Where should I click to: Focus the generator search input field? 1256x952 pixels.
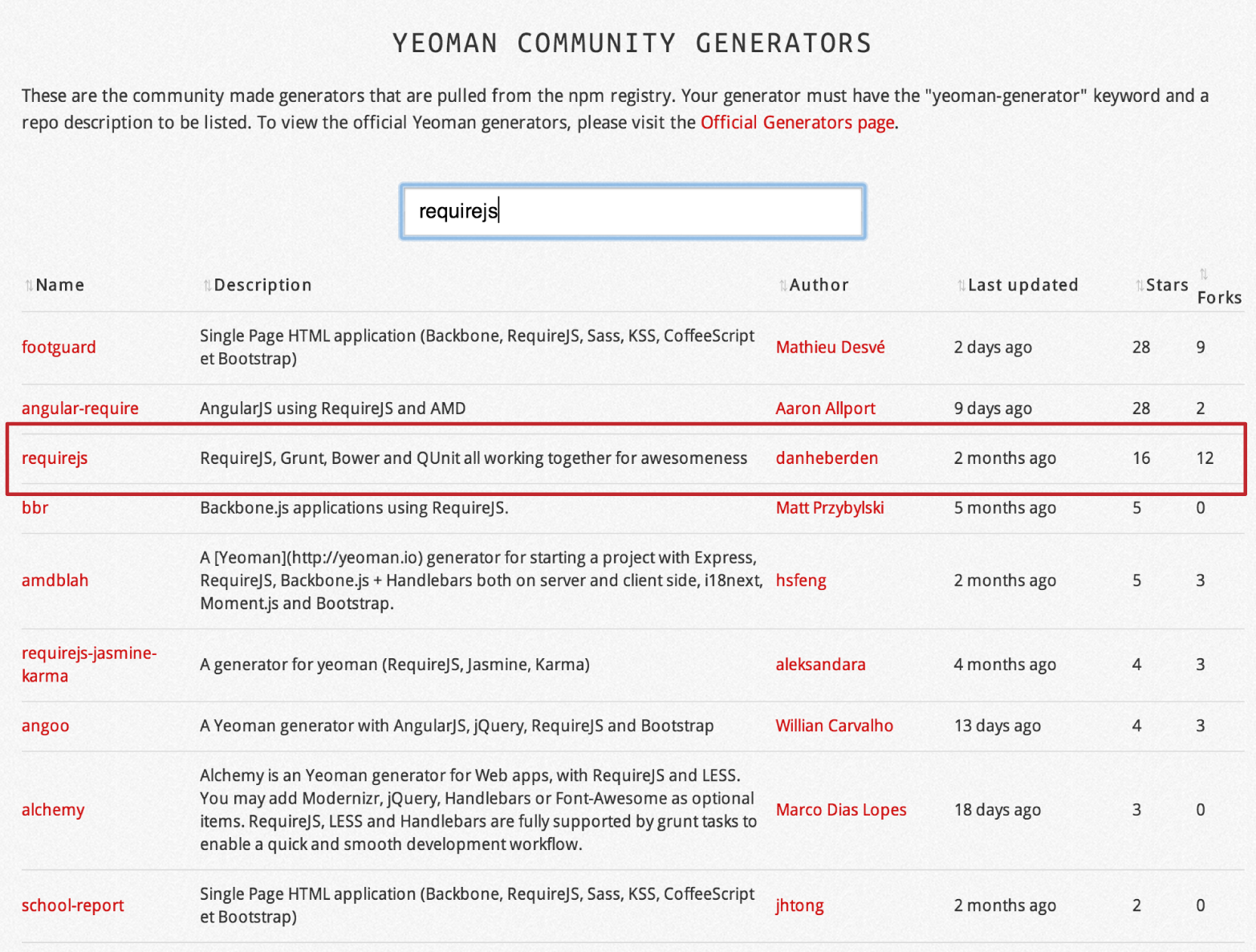pos(632,212)
